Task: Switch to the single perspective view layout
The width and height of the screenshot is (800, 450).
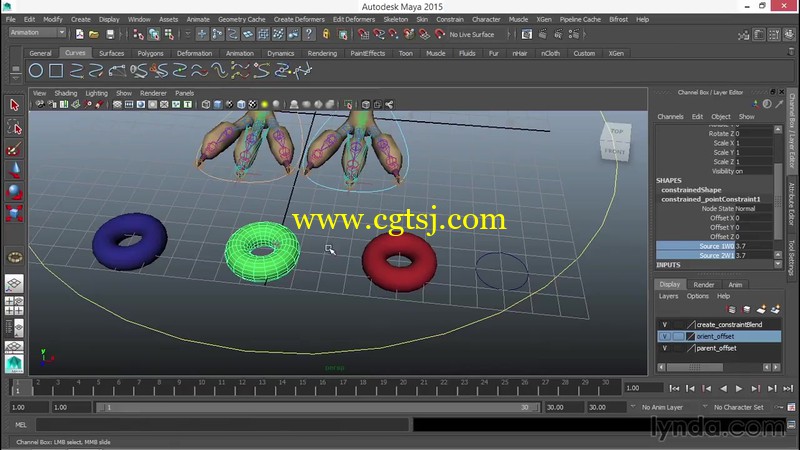Action: (x=14, y=284)
